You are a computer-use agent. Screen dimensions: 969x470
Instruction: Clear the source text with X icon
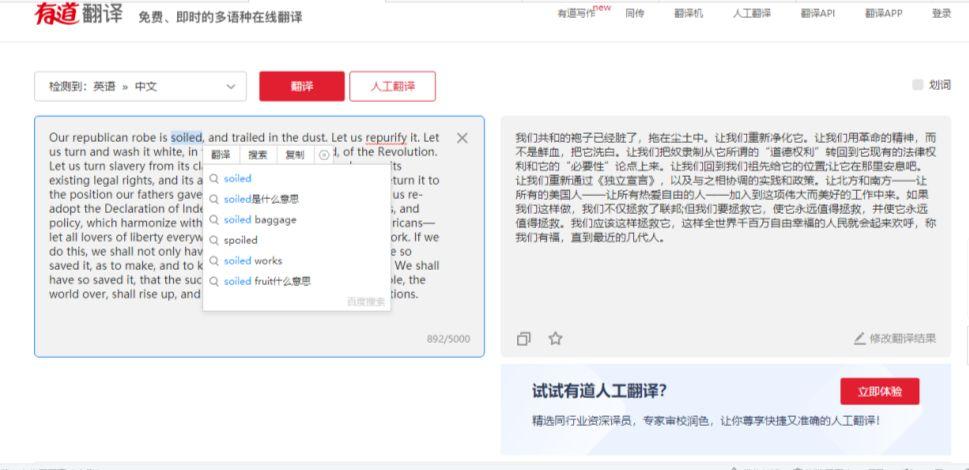point(462,138)
